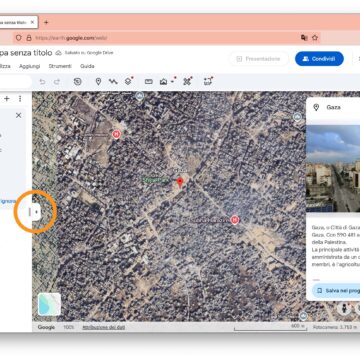Open the three-dot menu in left panel
Image resolution: width=360 pixels, height=360 pixels.
click(x=20, y=99)
